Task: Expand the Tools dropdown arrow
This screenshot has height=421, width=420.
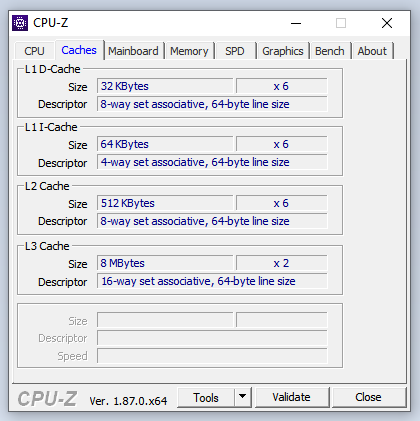Action: [243, 397]
